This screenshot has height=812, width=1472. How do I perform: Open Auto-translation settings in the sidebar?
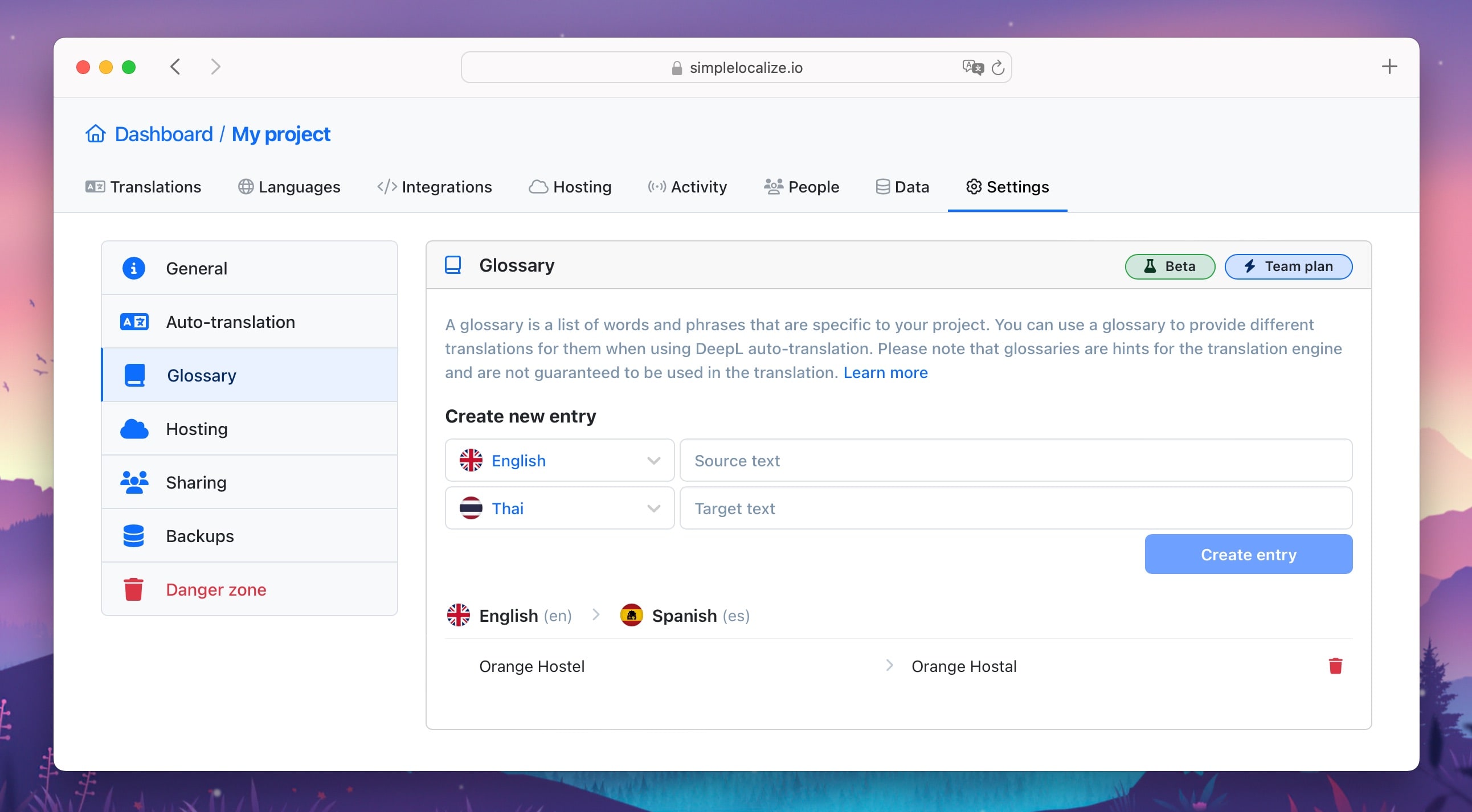(249, 322)
